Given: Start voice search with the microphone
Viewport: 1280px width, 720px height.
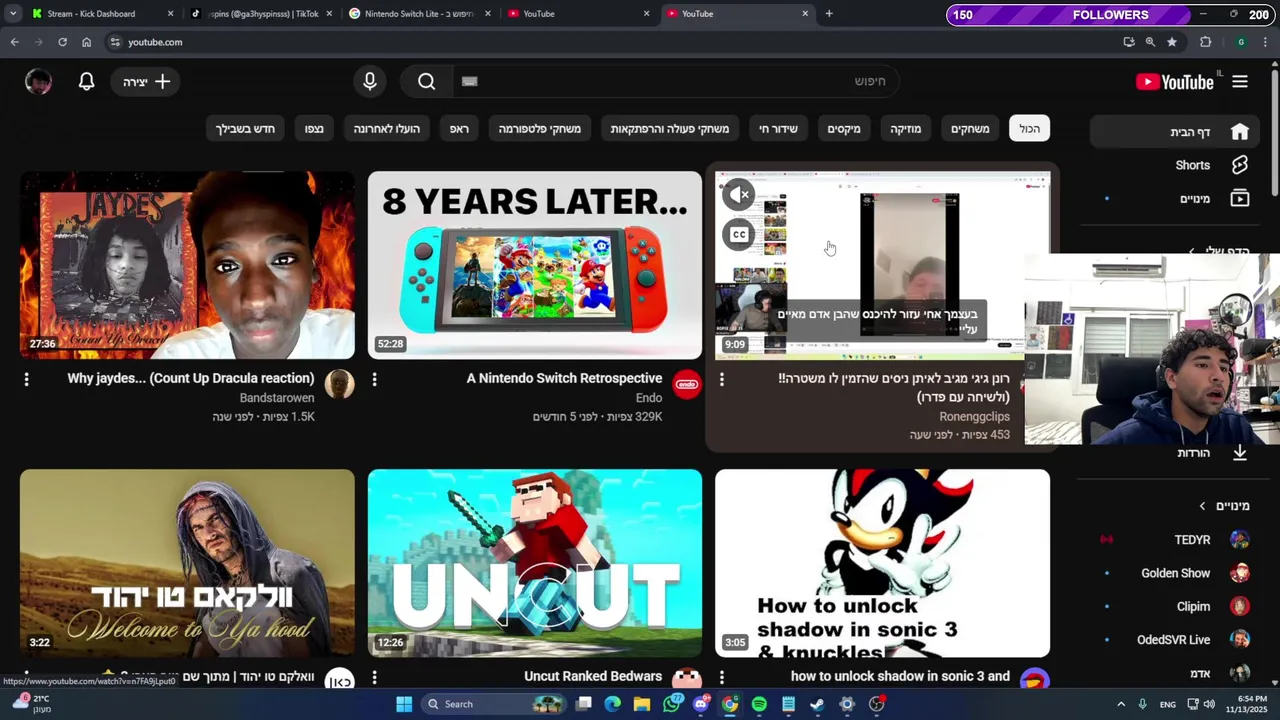Looking at the screenshot, I should [x=370, y=82].
